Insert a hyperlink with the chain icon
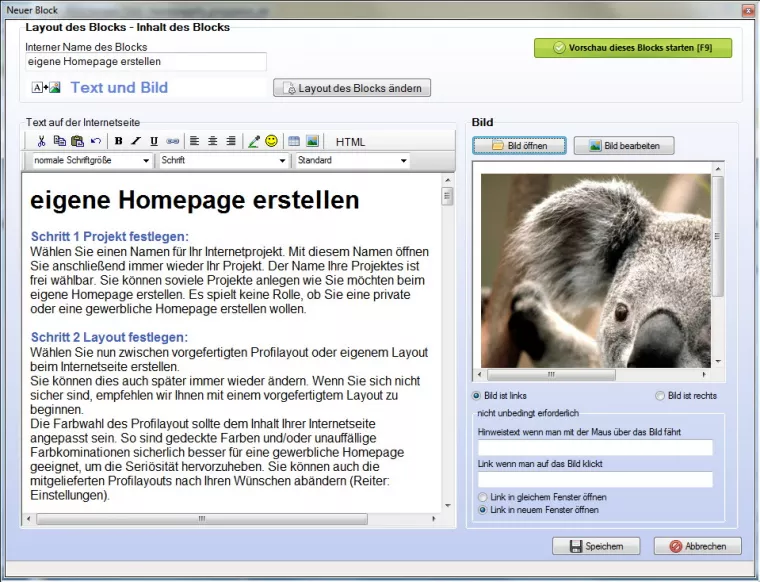The height and width of the screenshot is (582, 760). (173, 141)
